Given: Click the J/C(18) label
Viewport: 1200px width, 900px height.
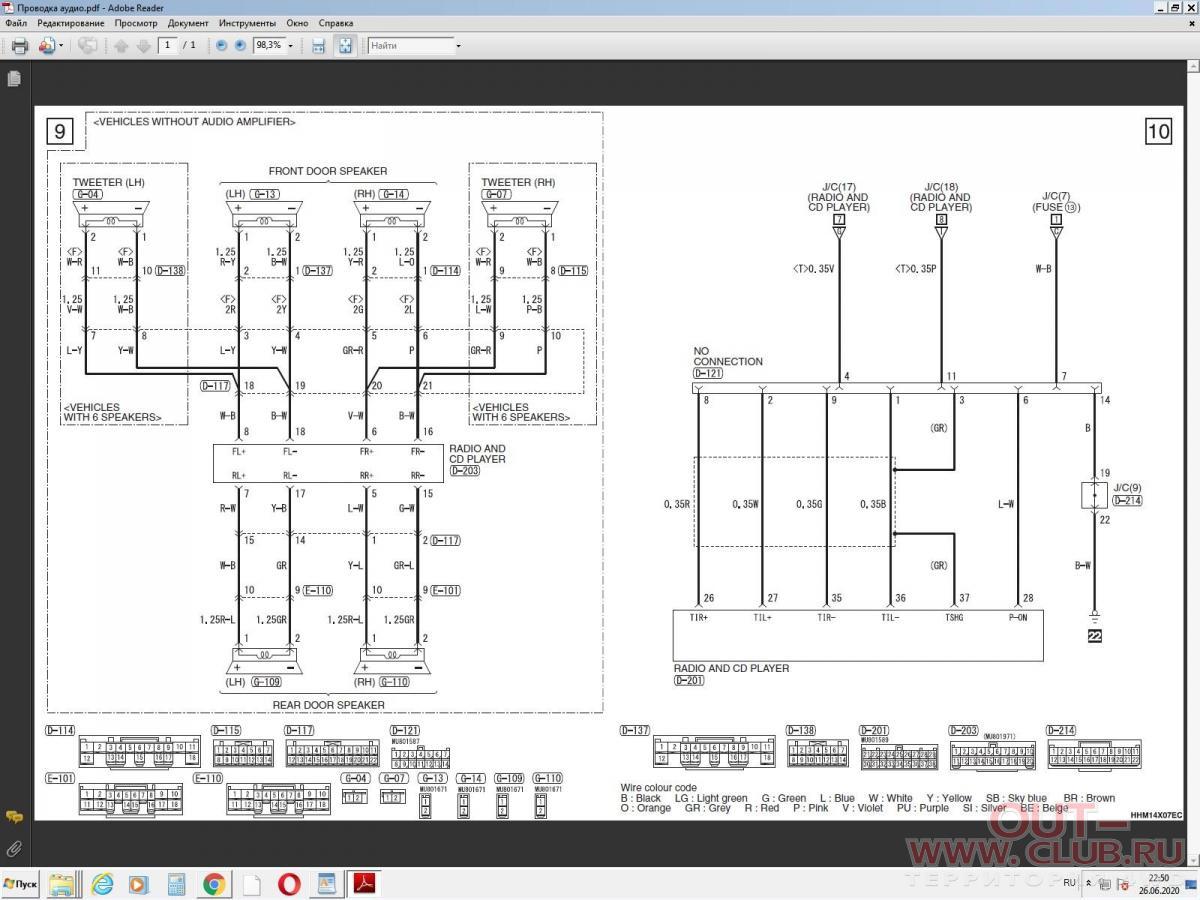Looking at the screenshot, I should click(941, 187).
